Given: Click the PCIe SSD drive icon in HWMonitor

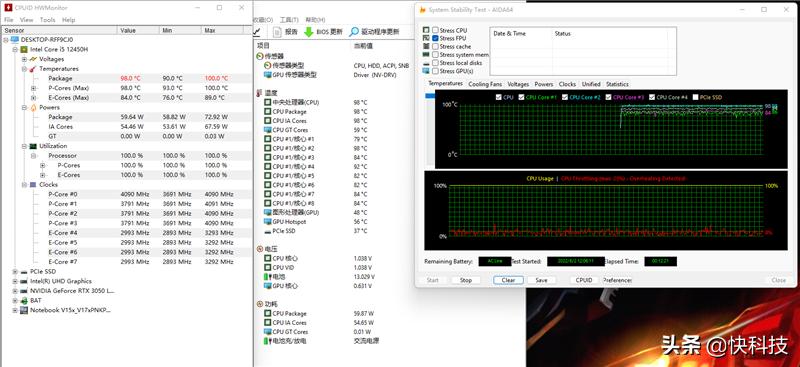Looking at the screenshot, I should [23, 272].
